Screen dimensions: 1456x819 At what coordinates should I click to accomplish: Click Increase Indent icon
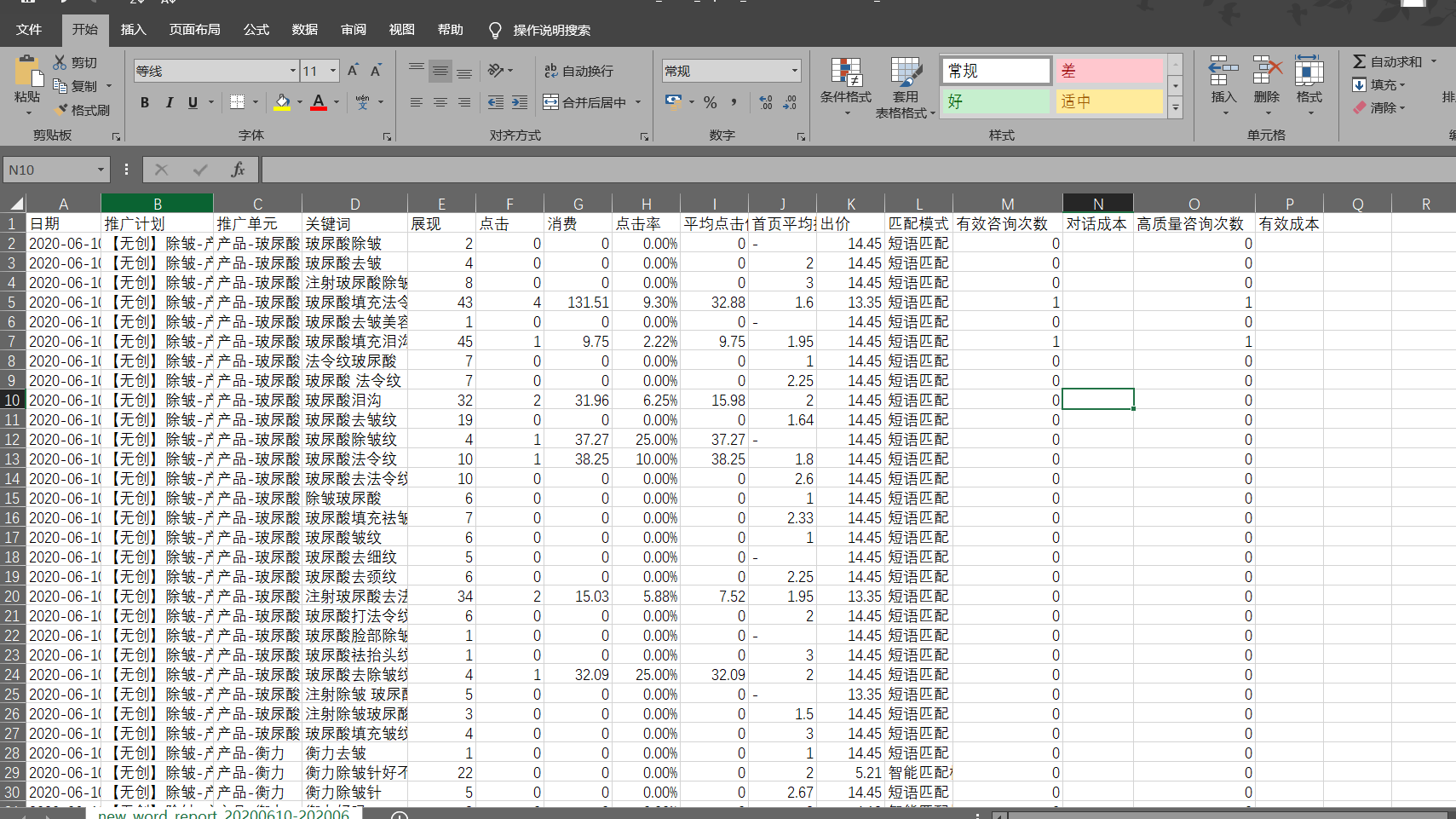tap(520, 102)
